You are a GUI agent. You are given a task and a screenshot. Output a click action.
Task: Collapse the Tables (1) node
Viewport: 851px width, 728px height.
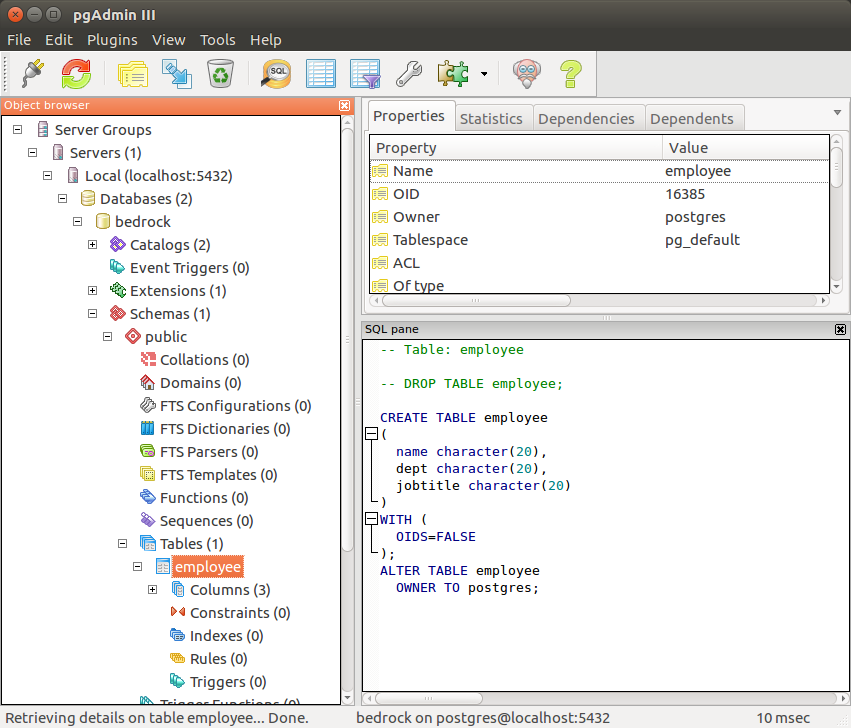(123, 544)
